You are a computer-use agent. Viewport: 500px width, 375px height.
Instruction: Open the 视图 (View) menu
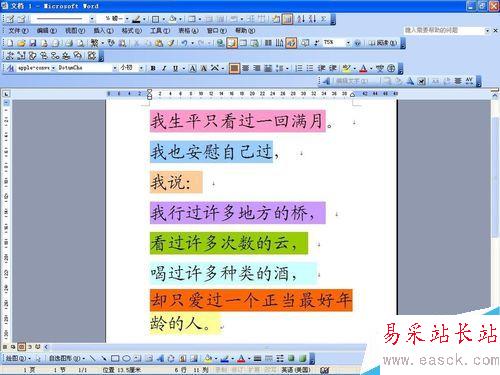point(75,31)
